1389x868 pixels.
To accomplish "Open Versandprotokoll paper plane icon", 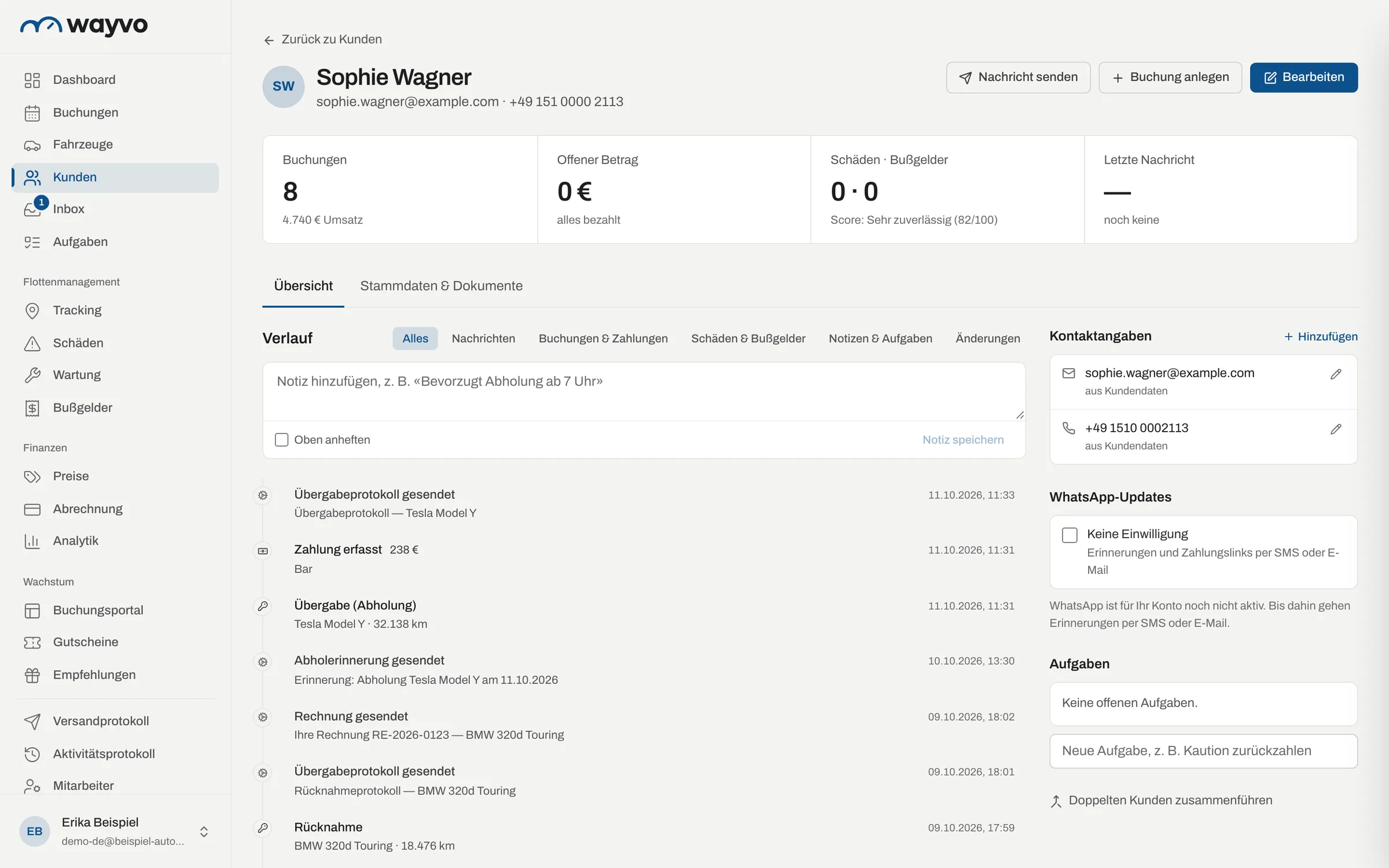I will pos(32,722).
